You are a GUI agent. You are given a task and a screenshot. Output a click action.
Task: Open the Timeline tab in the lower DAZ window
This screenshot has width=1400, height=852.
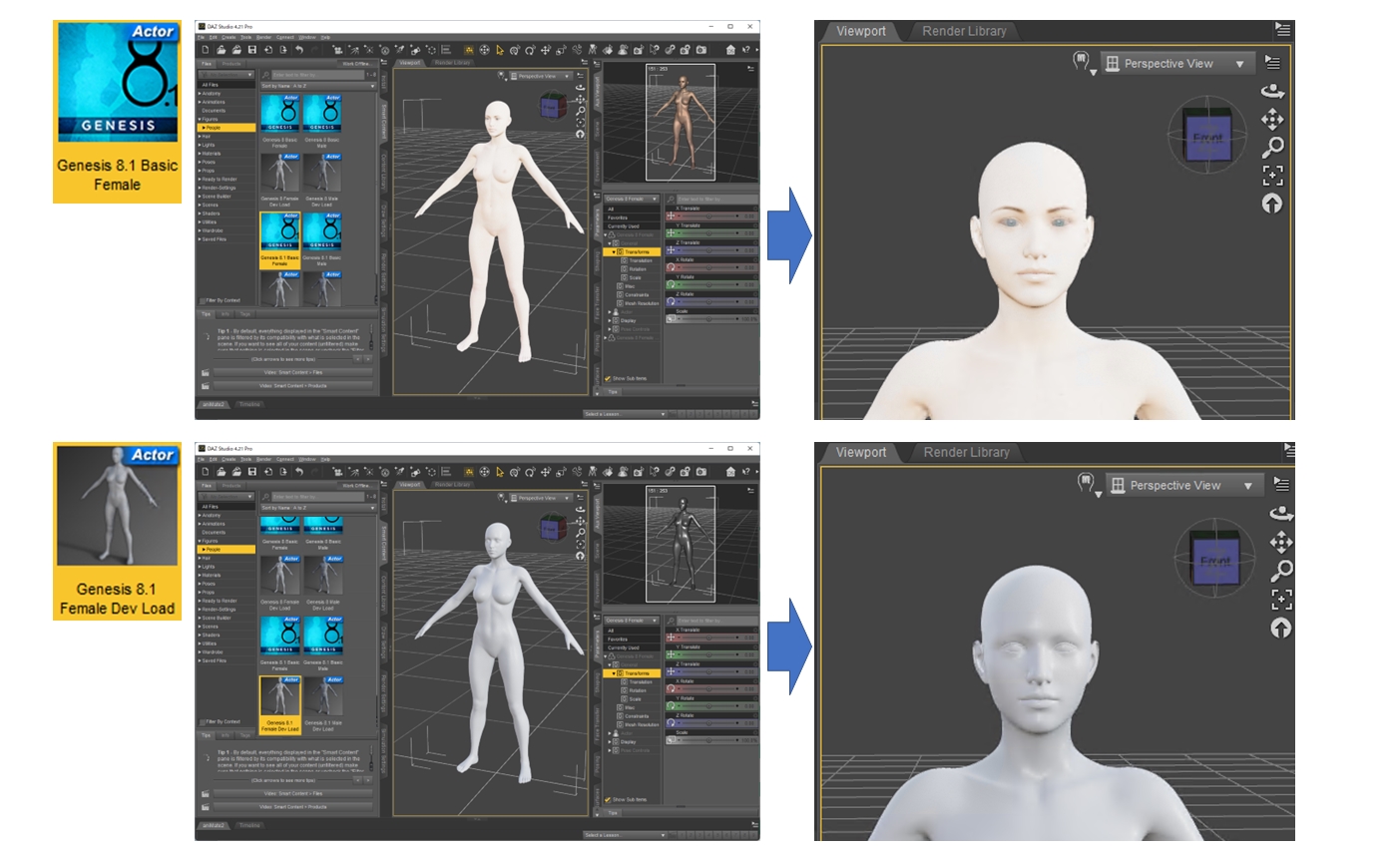click(x=249, y=825)
